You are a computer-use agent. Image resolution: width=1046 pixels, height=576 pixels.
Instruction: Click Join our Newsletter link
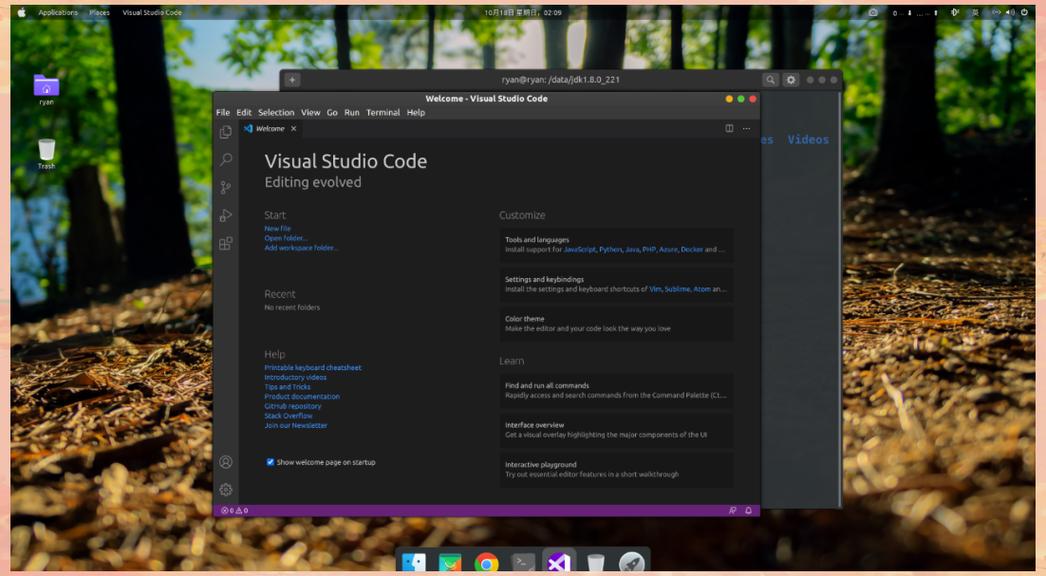(x=296, y=425)
